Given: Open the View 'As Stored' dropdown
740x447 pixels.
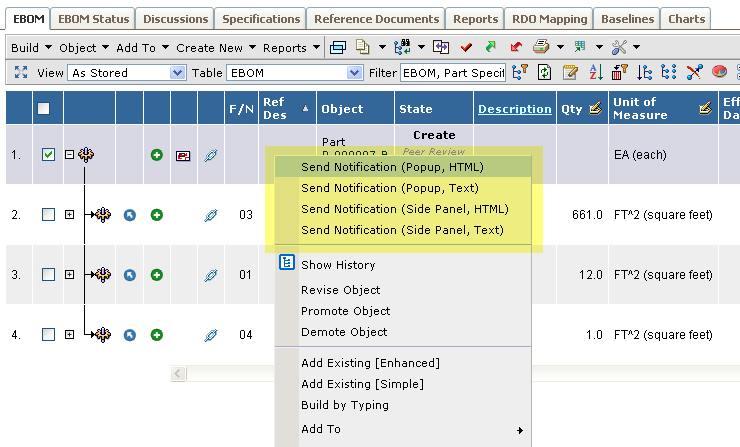Looking at the screenshot, I should point(178,73).
